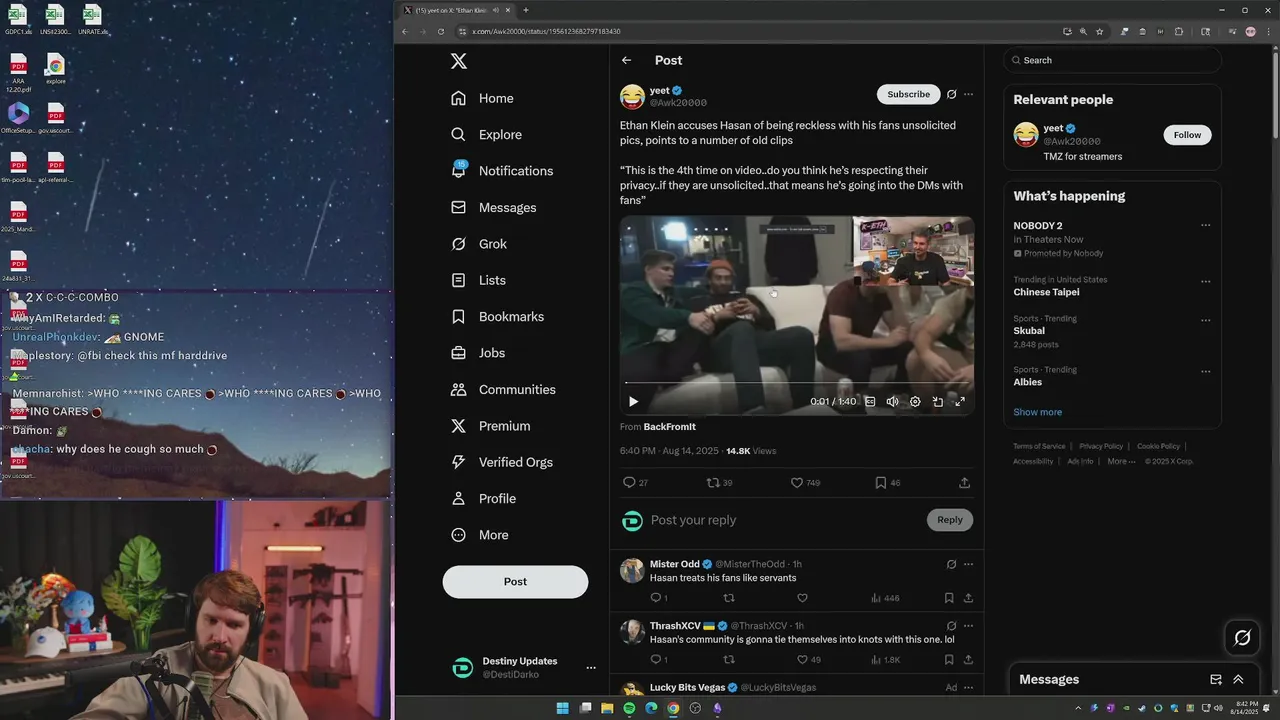The height and width of the screenshot is (720, 1280).
Task: Go back using the Post back arrow
Action: [x=626, y=61]
